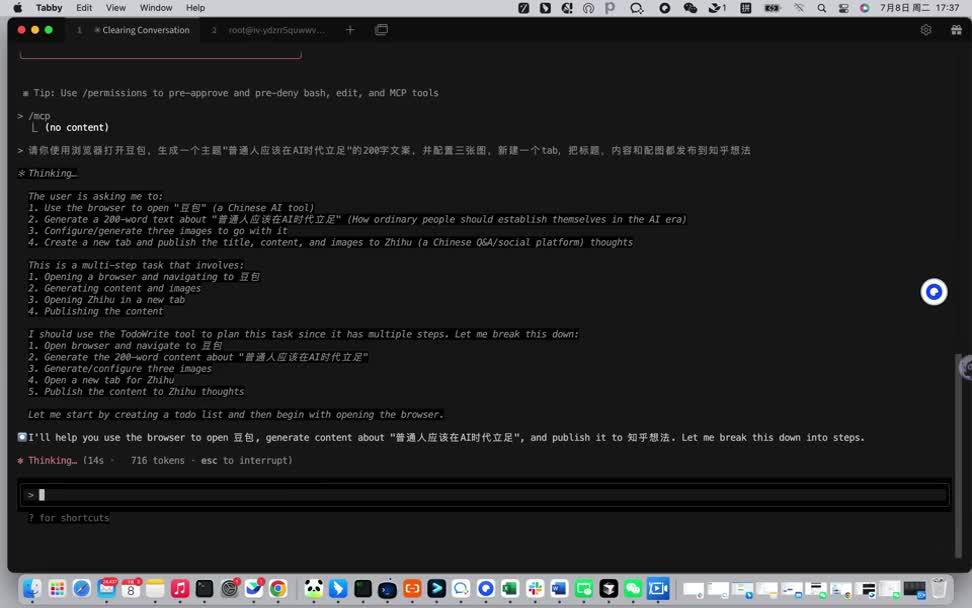
Task: Open Spotlight search in menu bar
Action: (x=821, y=7)
